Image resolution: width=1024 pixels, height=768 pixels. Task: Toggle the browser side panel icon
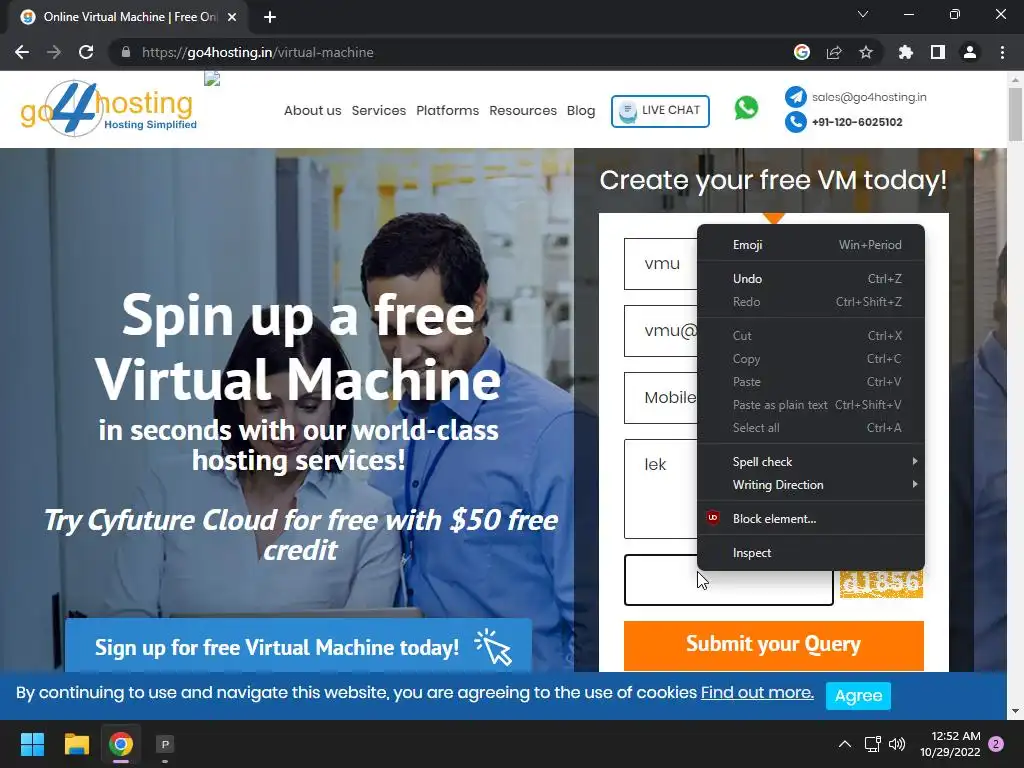coord(938,52)
